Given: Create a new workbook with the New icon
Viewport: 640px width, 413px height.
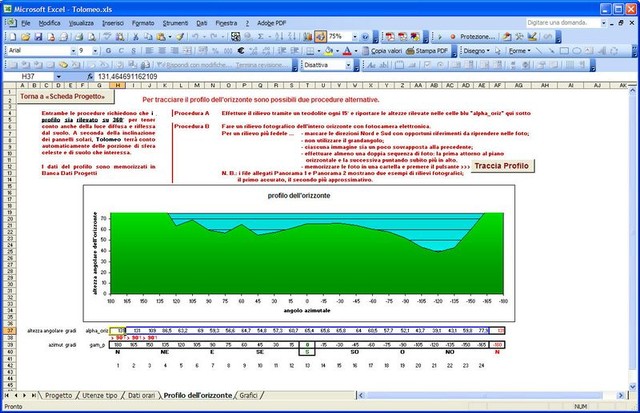Looking at the screenshot, I should 12,37.
